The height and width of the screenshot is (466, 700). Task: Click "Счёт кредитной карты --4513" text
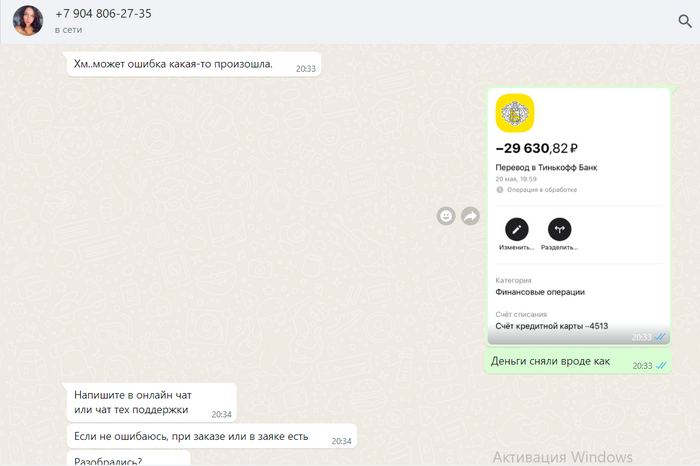[x=551, y=326]
